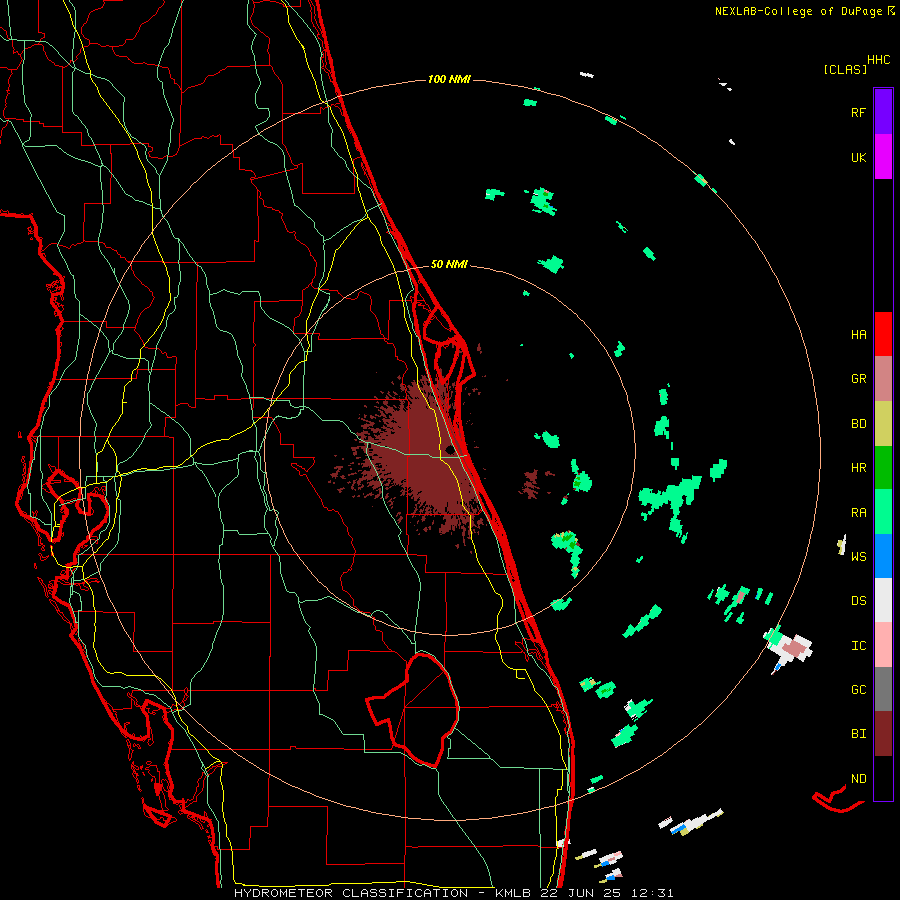This screenshot has width=900, height=900.
Task: Click the "HHC" product label
Action: (x=878, y=60)
